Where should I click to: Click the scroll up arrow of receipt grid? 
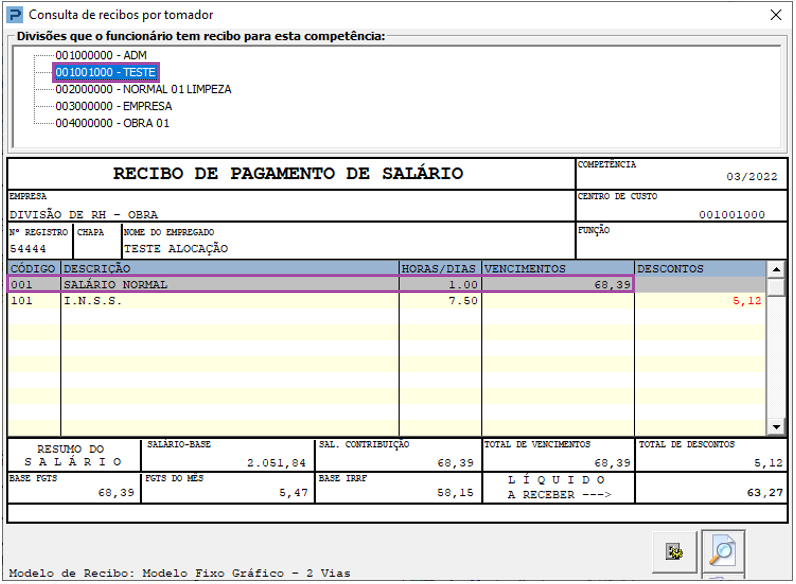(x=776, y=269)
